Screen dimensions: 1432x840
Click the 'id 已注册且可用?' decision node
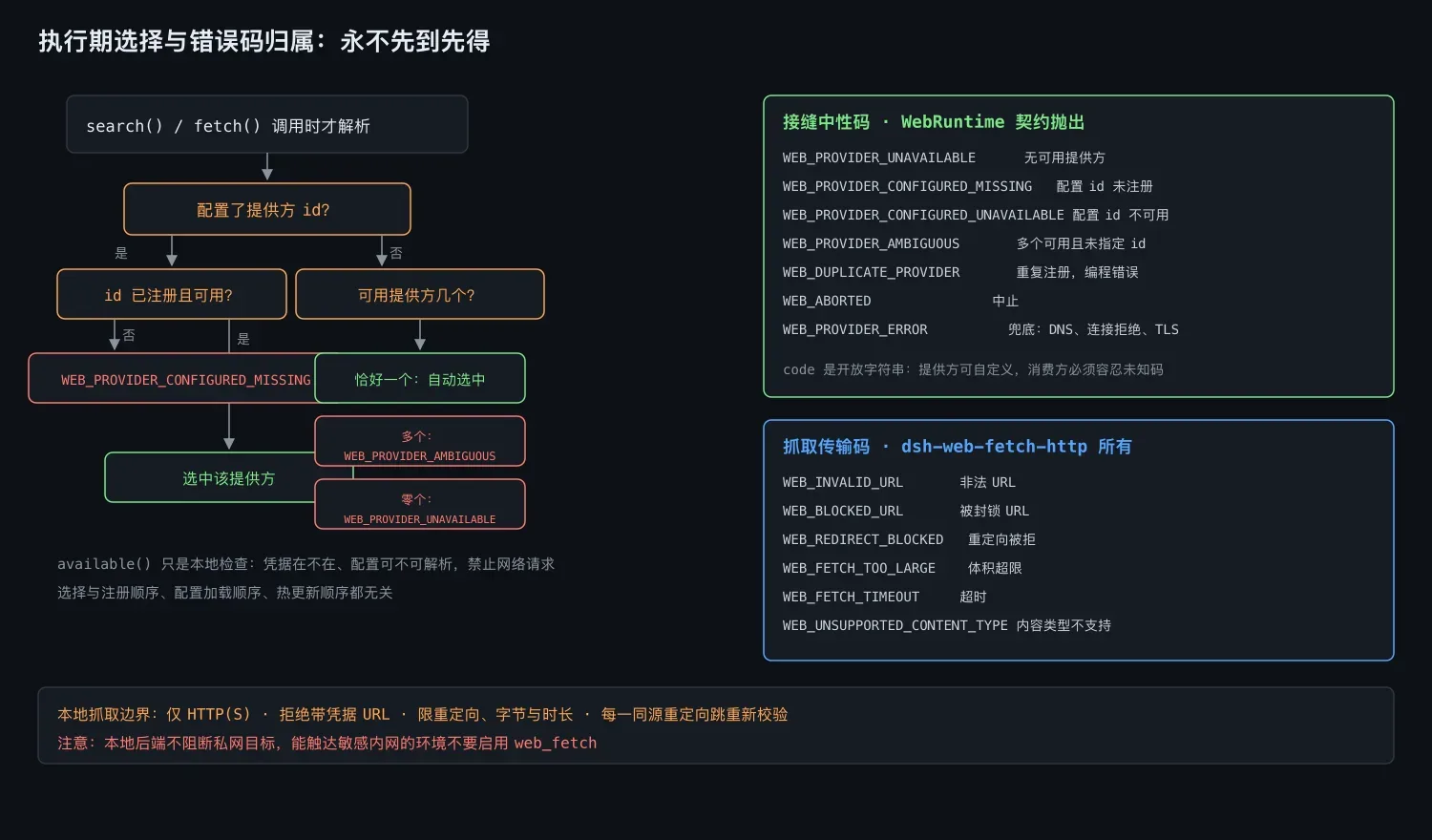point(172,294)
